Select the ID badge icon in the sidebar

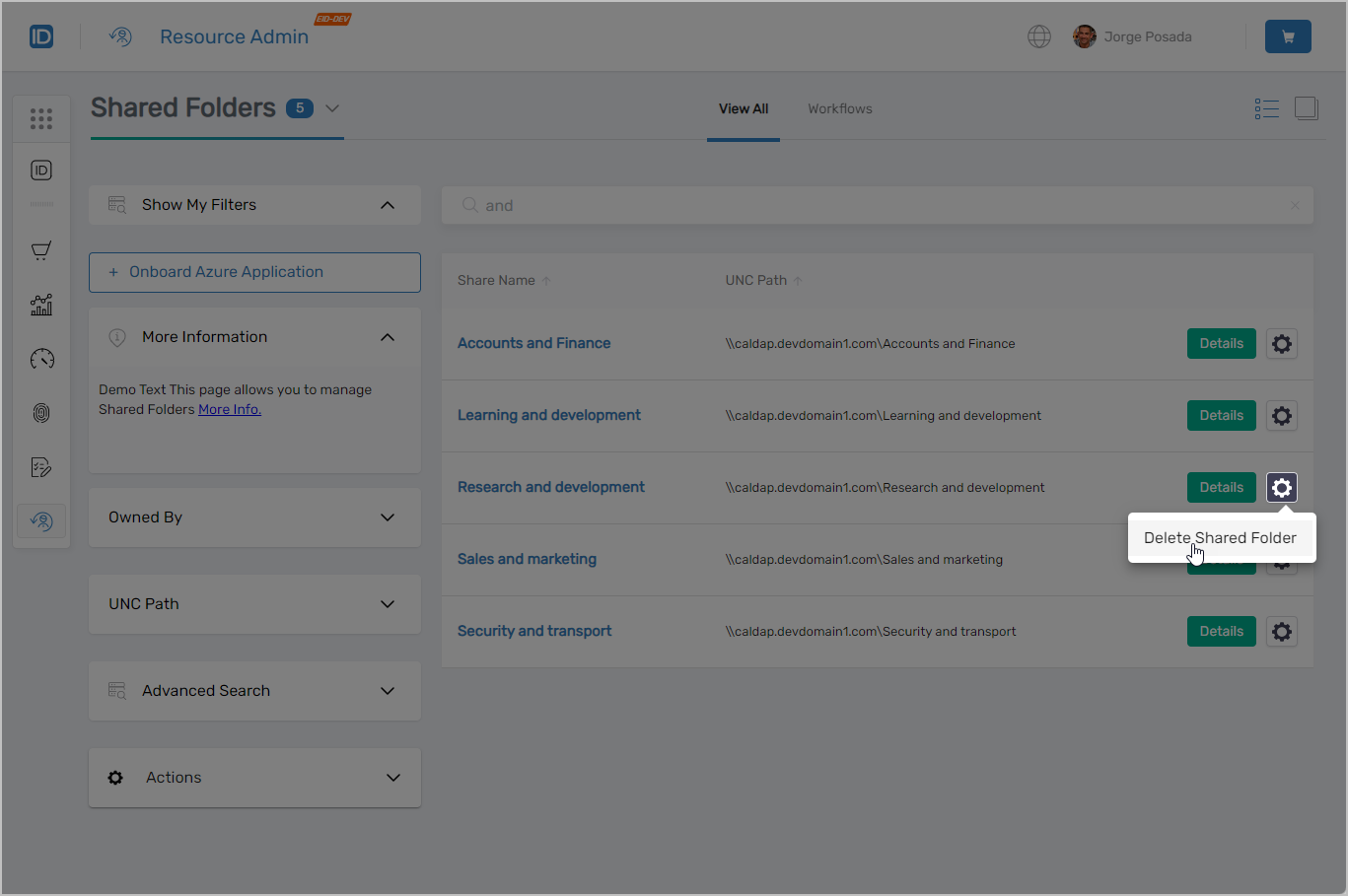click(40, 170)
